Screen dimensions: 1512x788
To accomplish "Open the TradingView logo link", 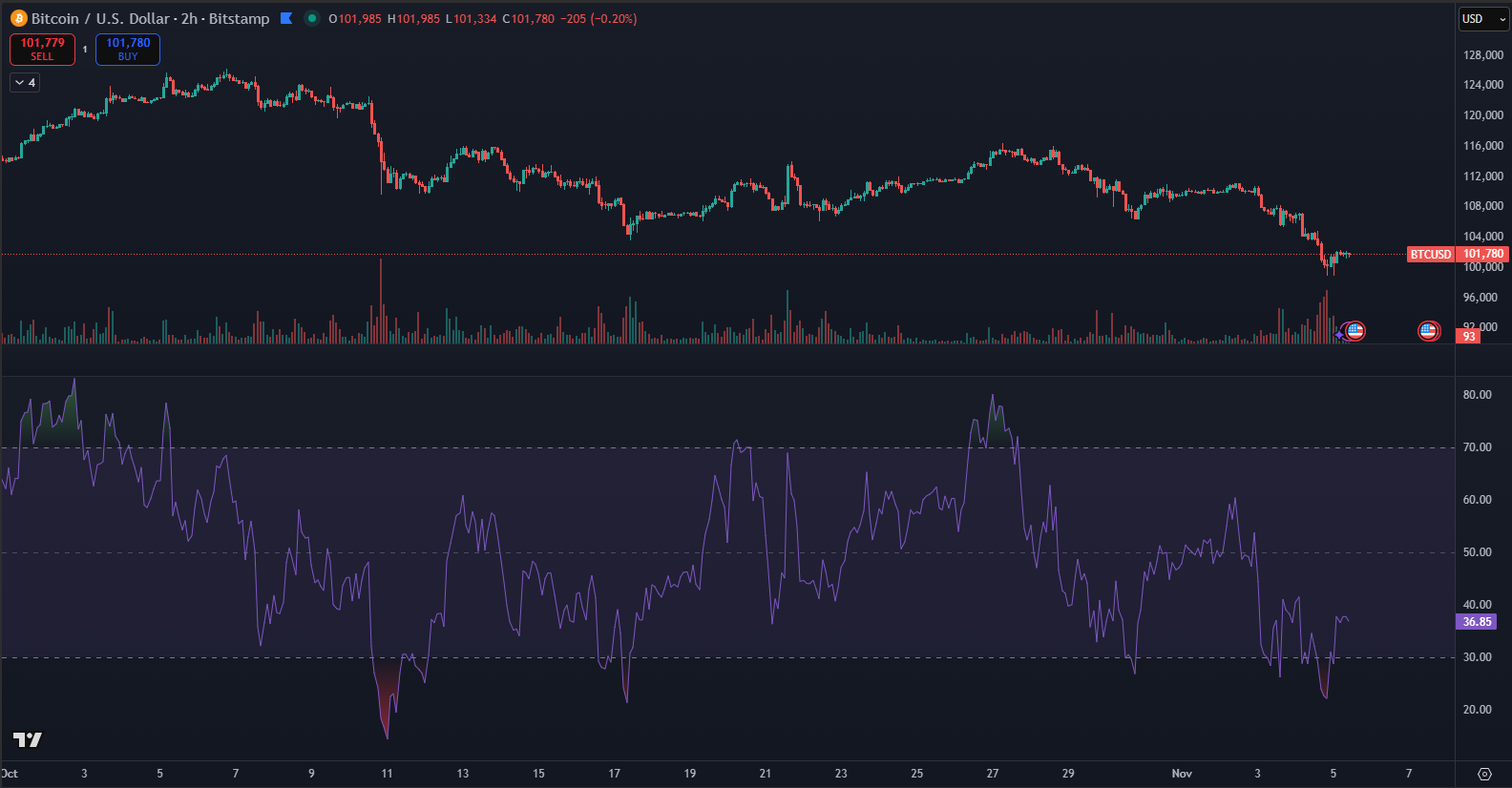I will pos(28,739).
